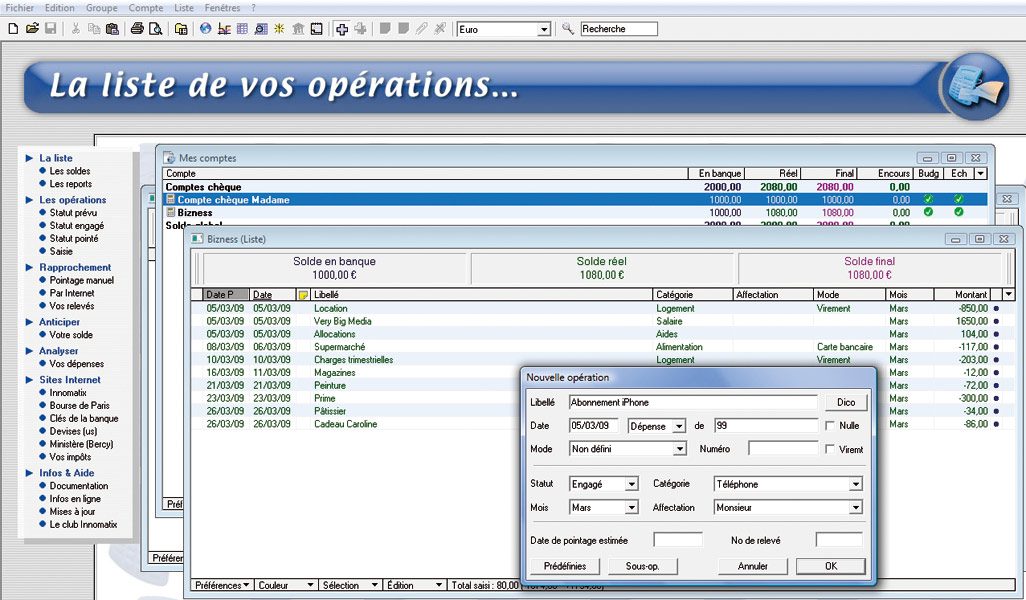Screen dimensions: 1026x600
Task: Click the save floppy disk icon
Action: (x=50, y=29)
